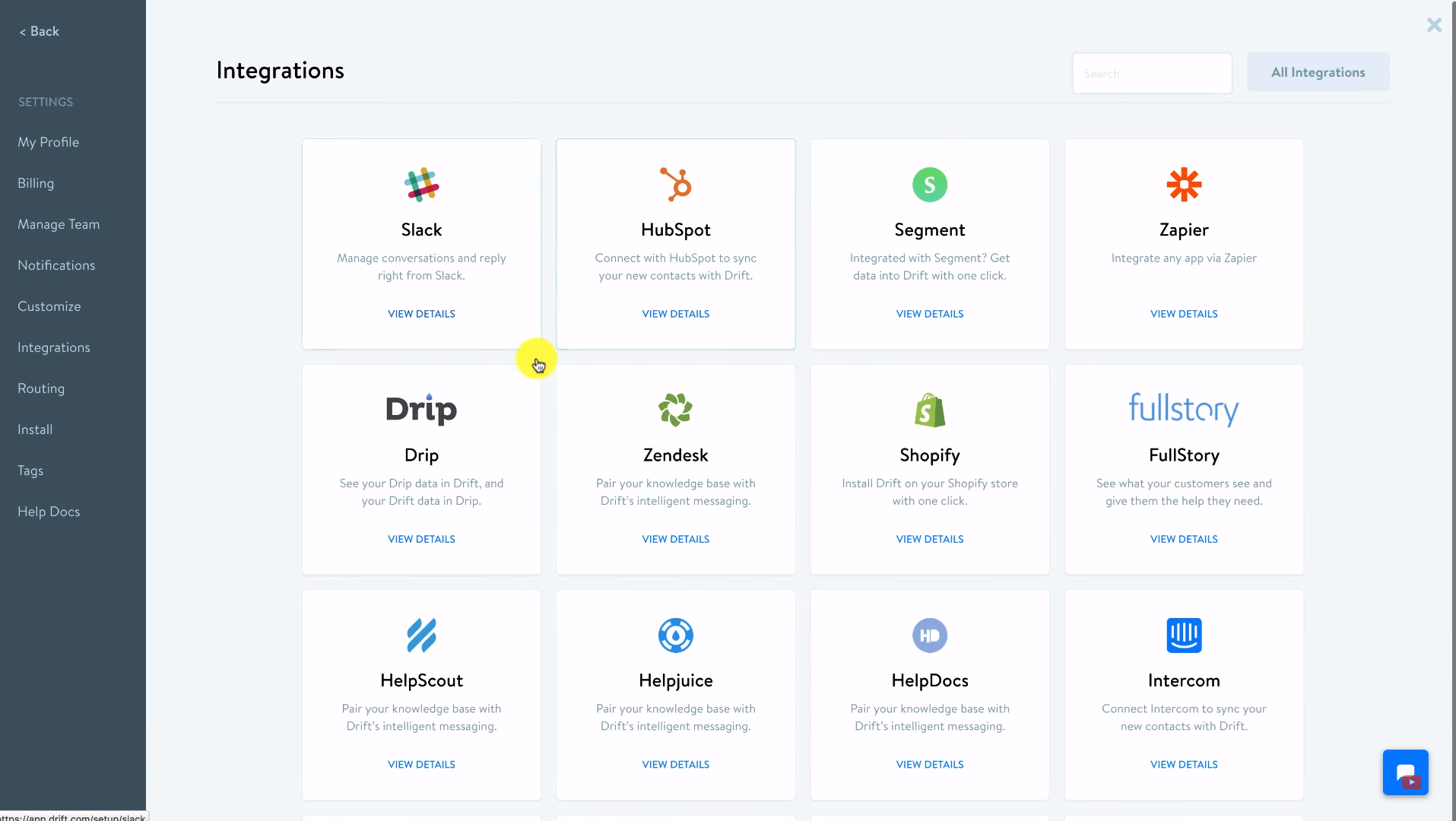View details for FullStory integration
This screenshot has width=1456, height=821.
(x=1184, y=539)
